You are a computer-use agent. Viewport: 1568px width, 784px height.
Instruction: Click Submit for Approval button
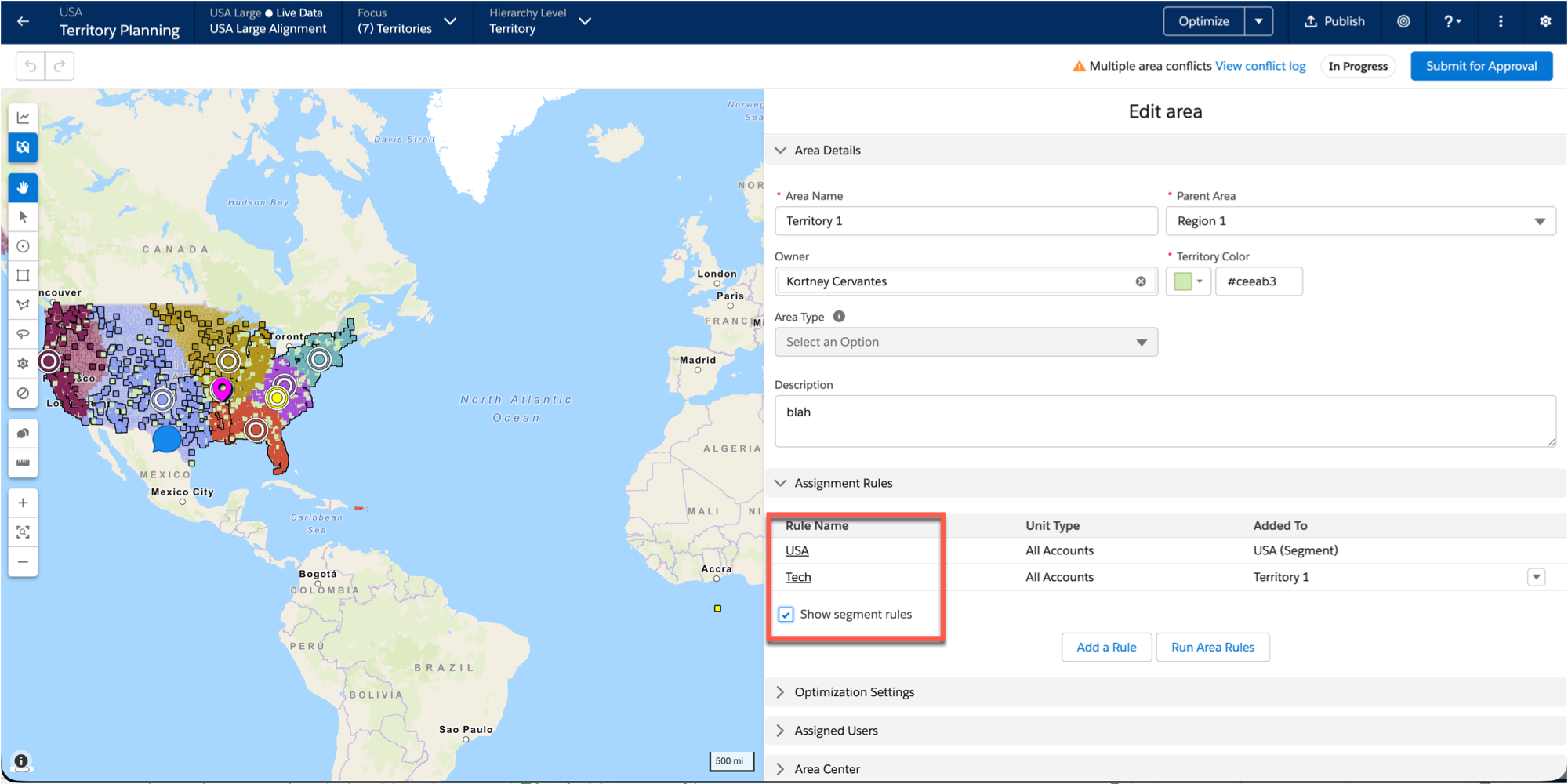click(x=1481, y=66)
